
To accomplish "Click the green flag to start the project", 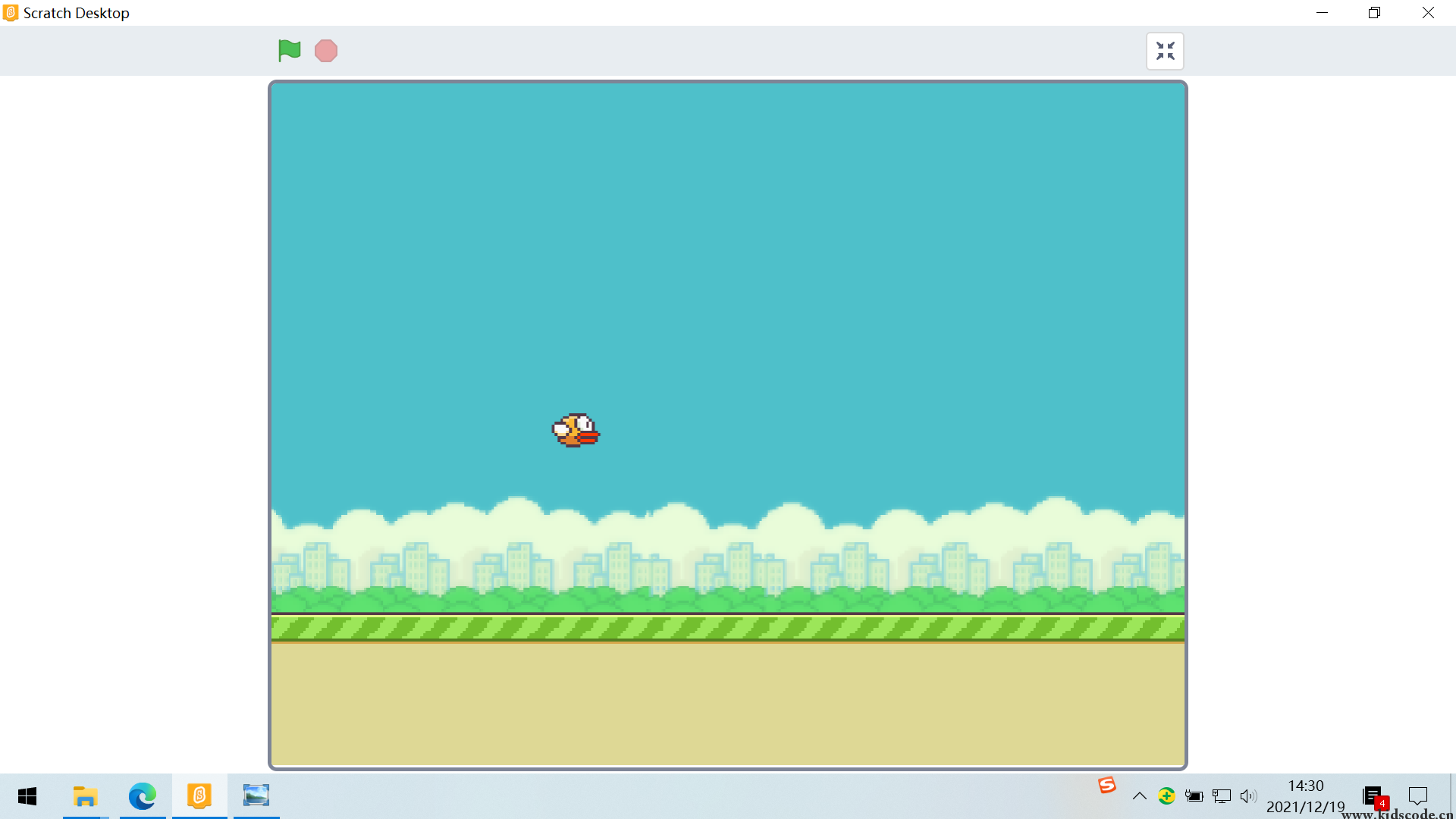I will coord(290,51).
